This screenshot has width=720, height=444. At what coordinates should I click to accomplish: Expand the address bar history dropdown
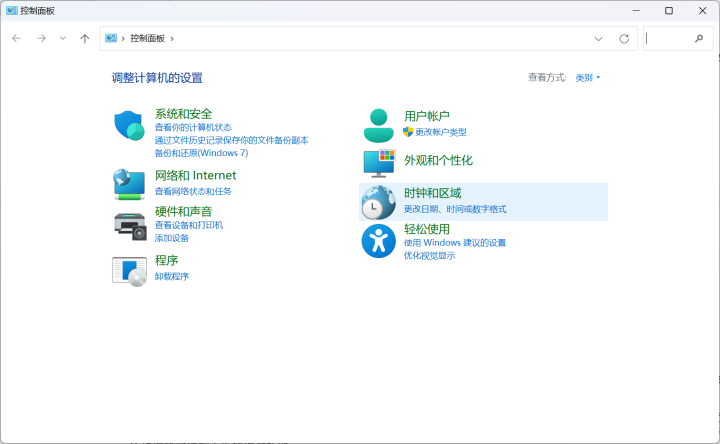(x=598, y=39)
